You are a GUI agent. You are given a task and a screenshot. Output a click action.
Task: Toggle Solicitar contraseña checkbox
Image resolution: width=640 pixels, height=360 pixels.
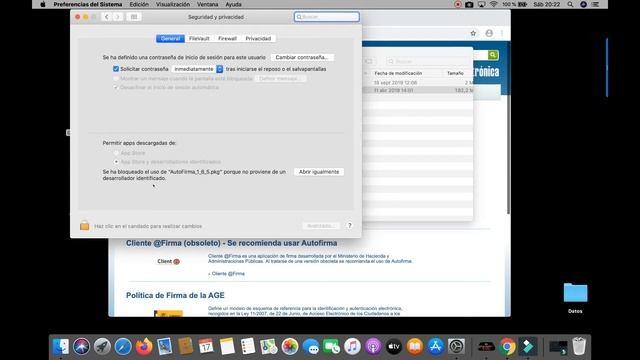point(116,69)
